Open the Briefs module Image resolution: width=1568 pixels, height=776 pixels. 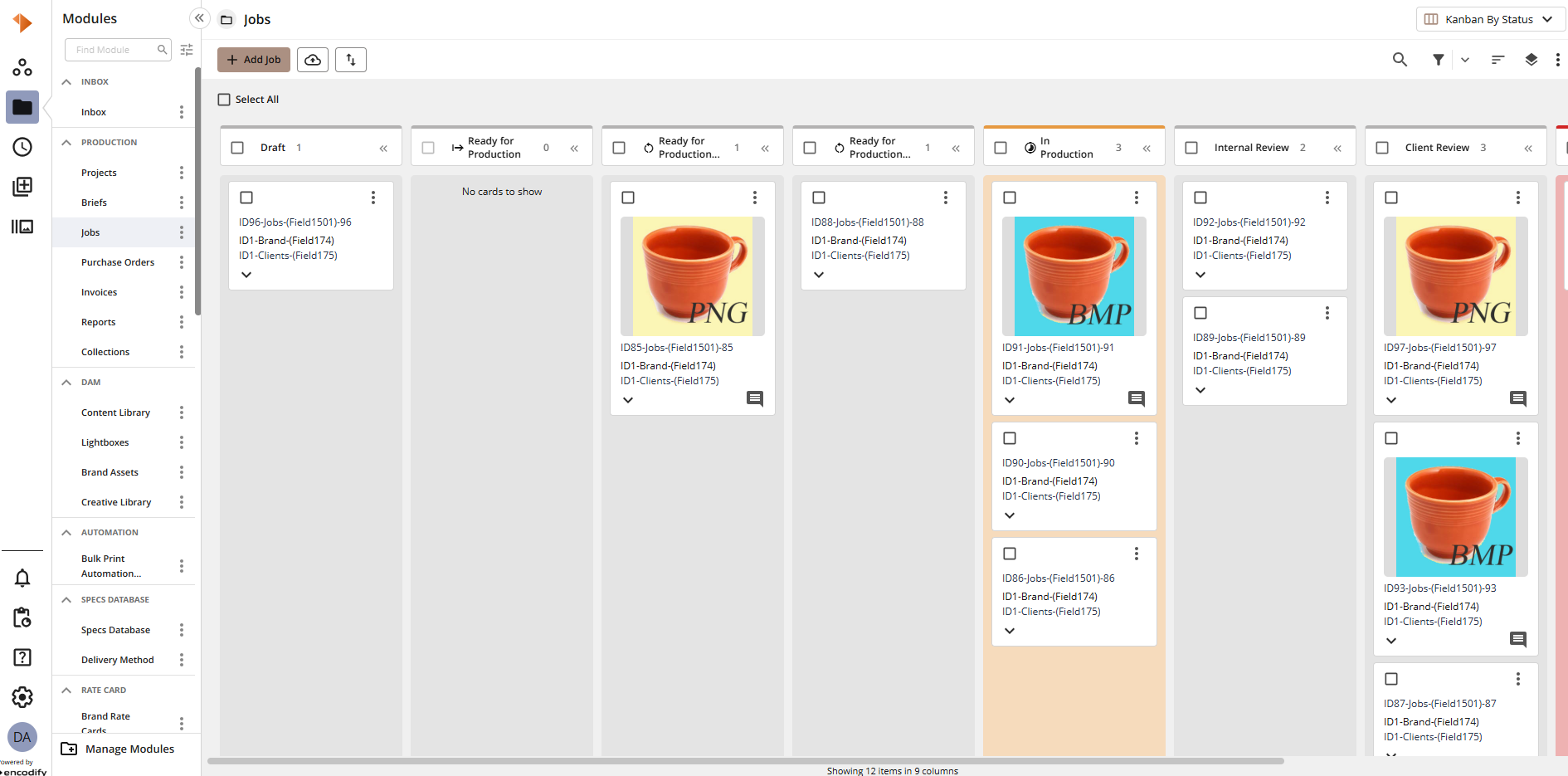[94, 203]
